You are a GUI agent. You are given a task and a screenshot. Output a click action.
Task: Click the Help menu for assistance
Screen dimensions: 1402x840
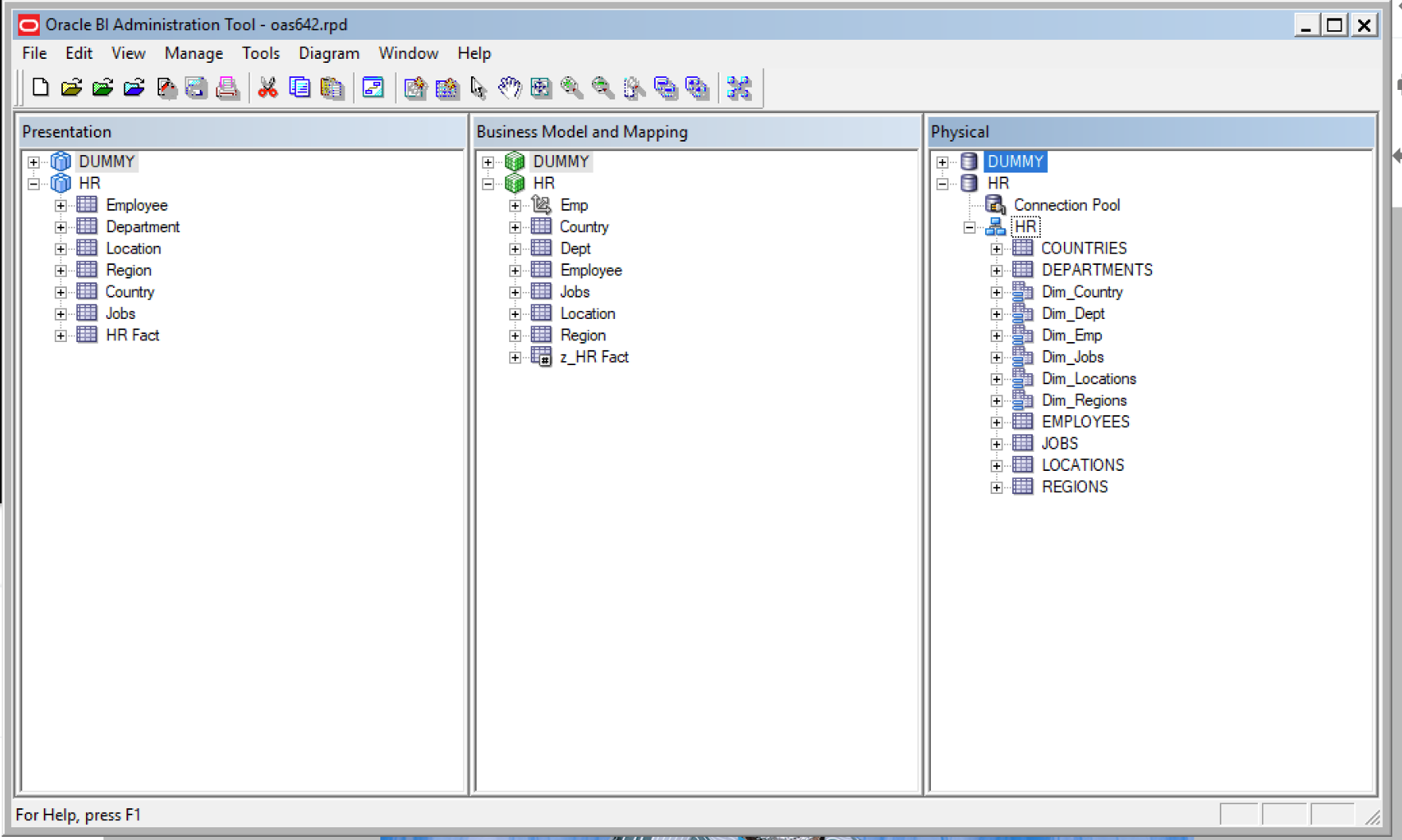click(x=473, y=53)
